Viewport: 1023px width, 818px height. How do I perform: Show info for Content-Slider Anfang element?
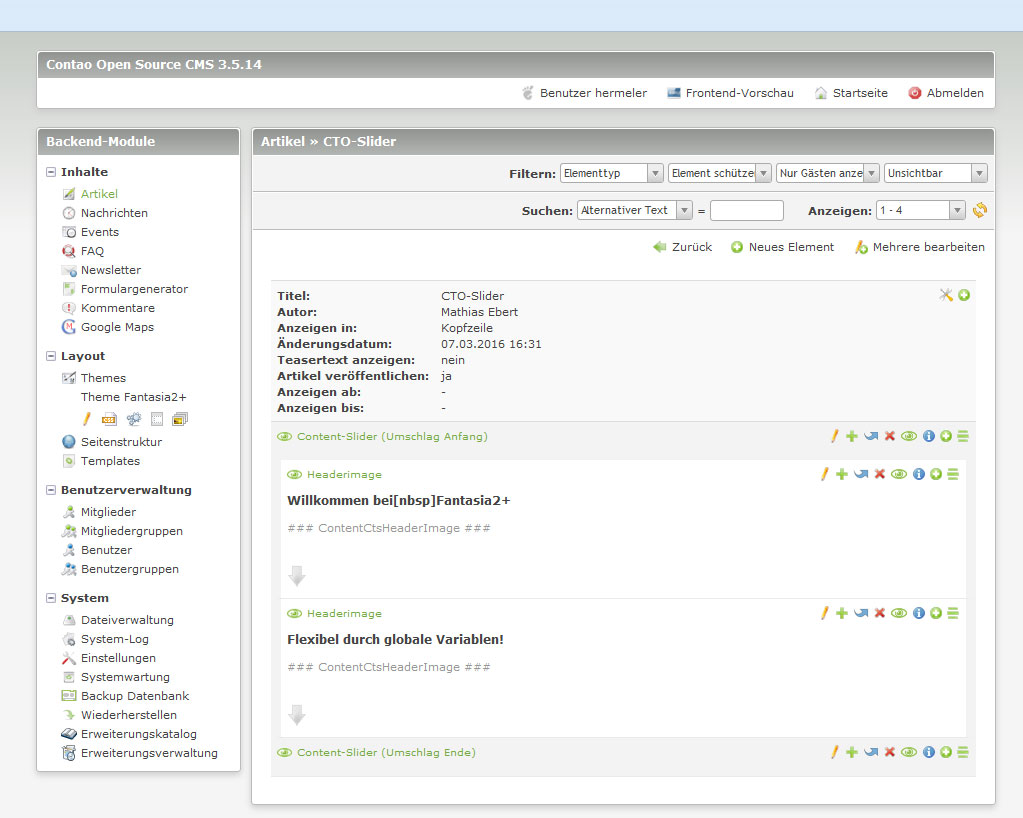pos(928,436)
